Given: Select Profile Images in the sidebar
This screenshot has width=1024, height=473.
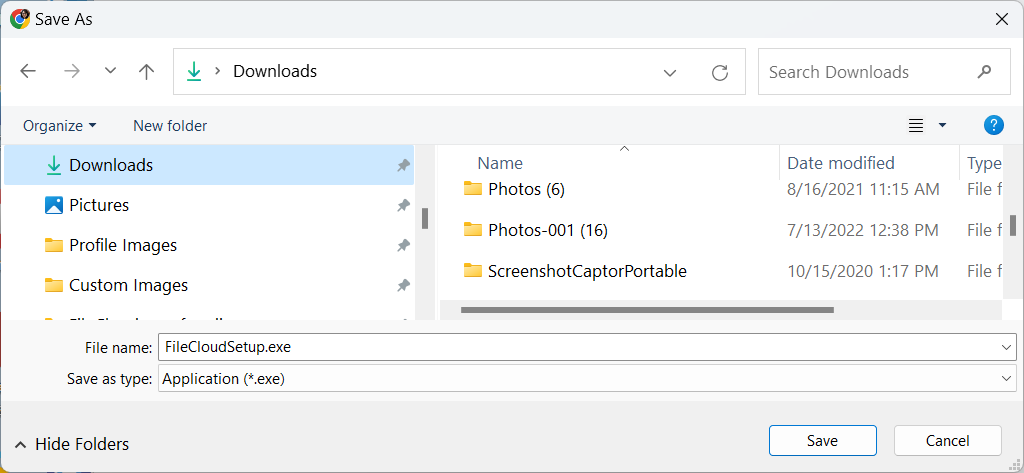Looking at the screenshot, I should tap(122, 245).
